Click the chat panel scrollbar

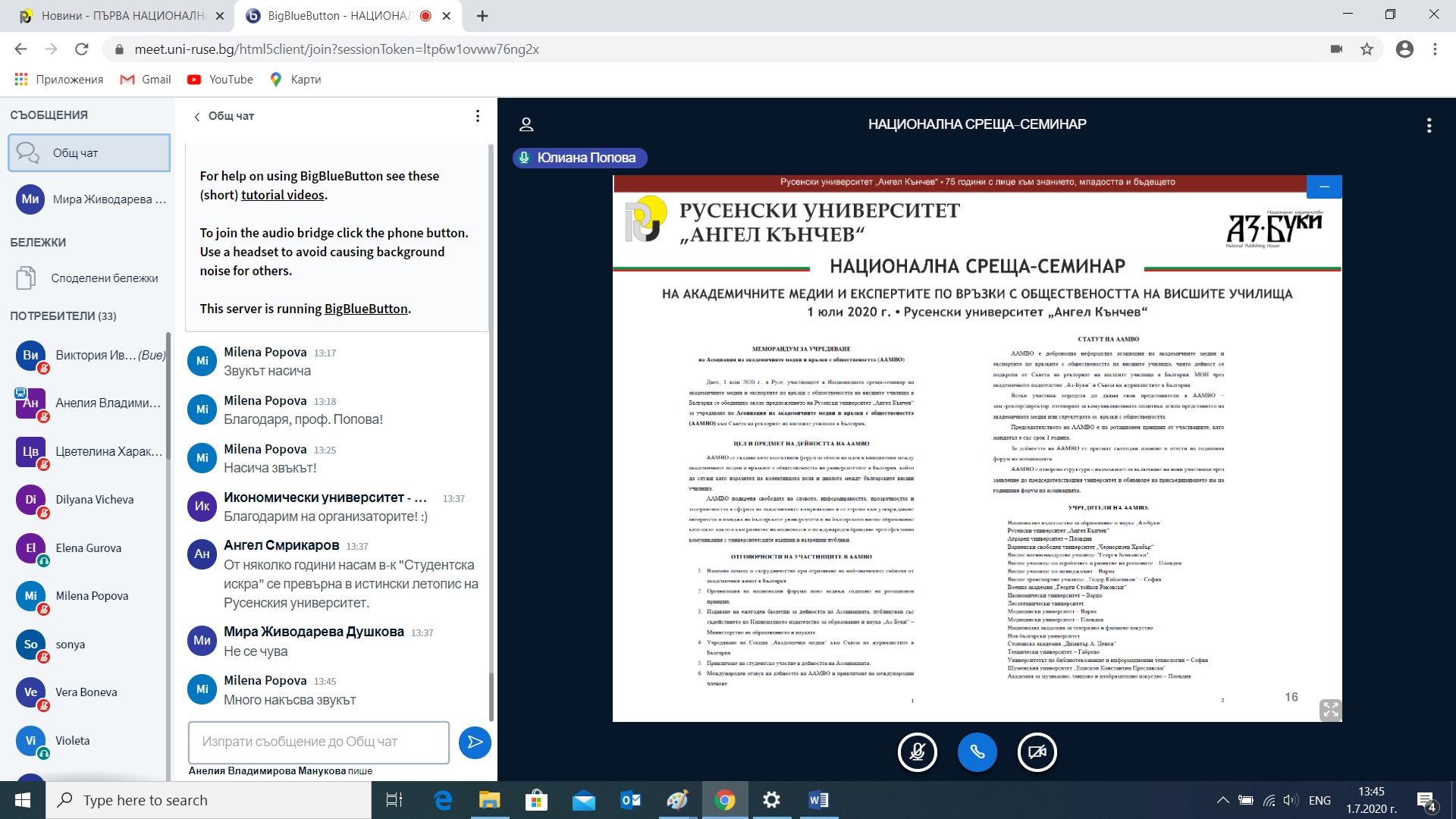click(491, 695)
